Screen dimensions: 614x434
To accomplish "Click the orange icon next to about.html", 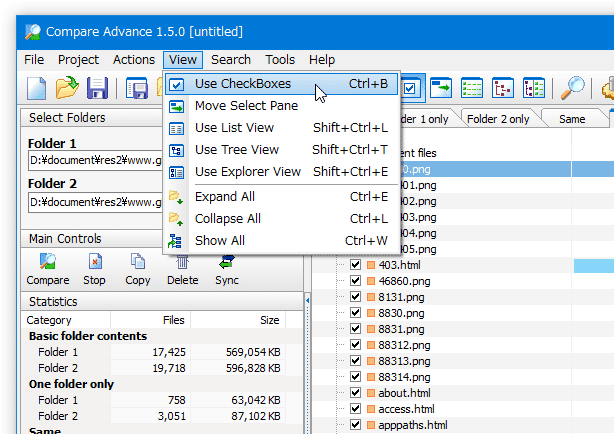I will [371, 393].
